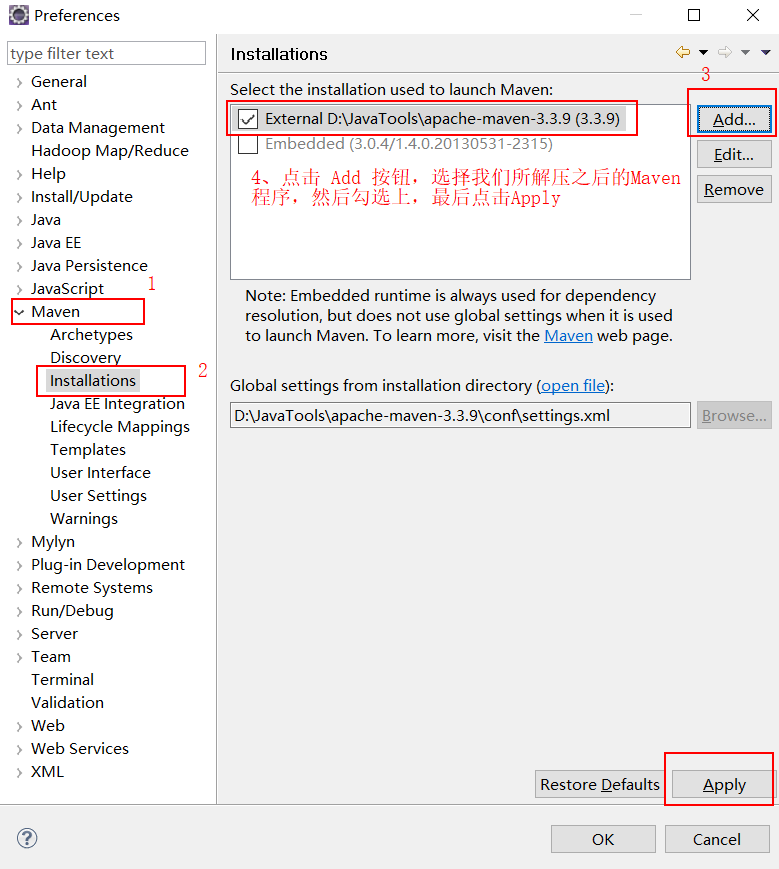Click the Apply button

pyautogui.click(x=724, y=784)
